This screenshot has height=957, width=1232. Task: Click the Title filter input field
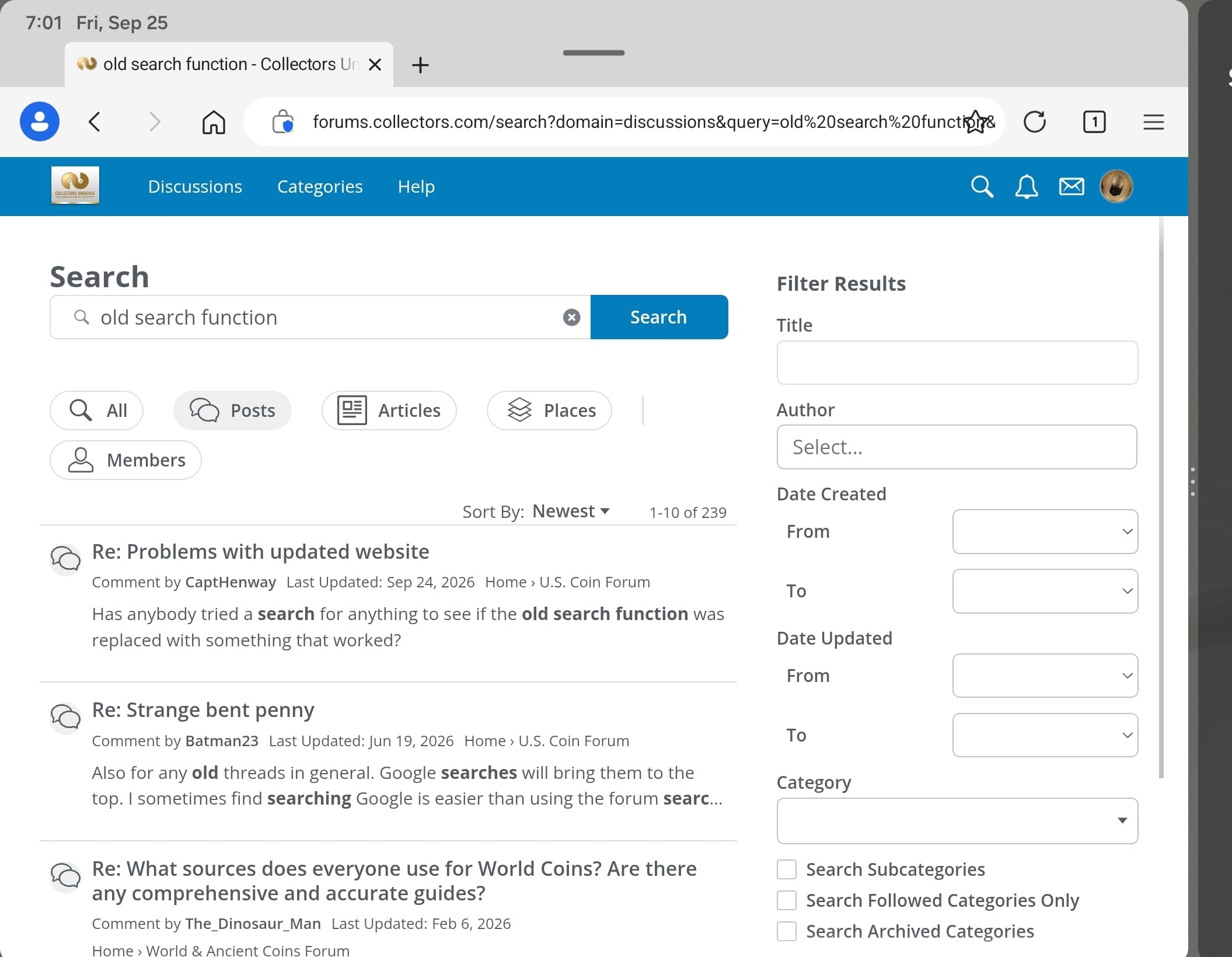(957, 363)
